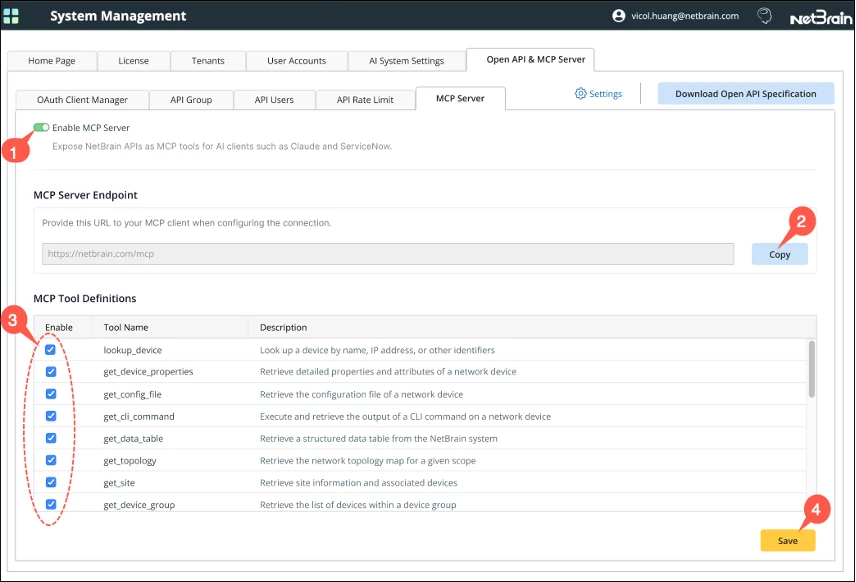Open the API Users tab
Screen dimensions: 856x582
coord(274,100)
